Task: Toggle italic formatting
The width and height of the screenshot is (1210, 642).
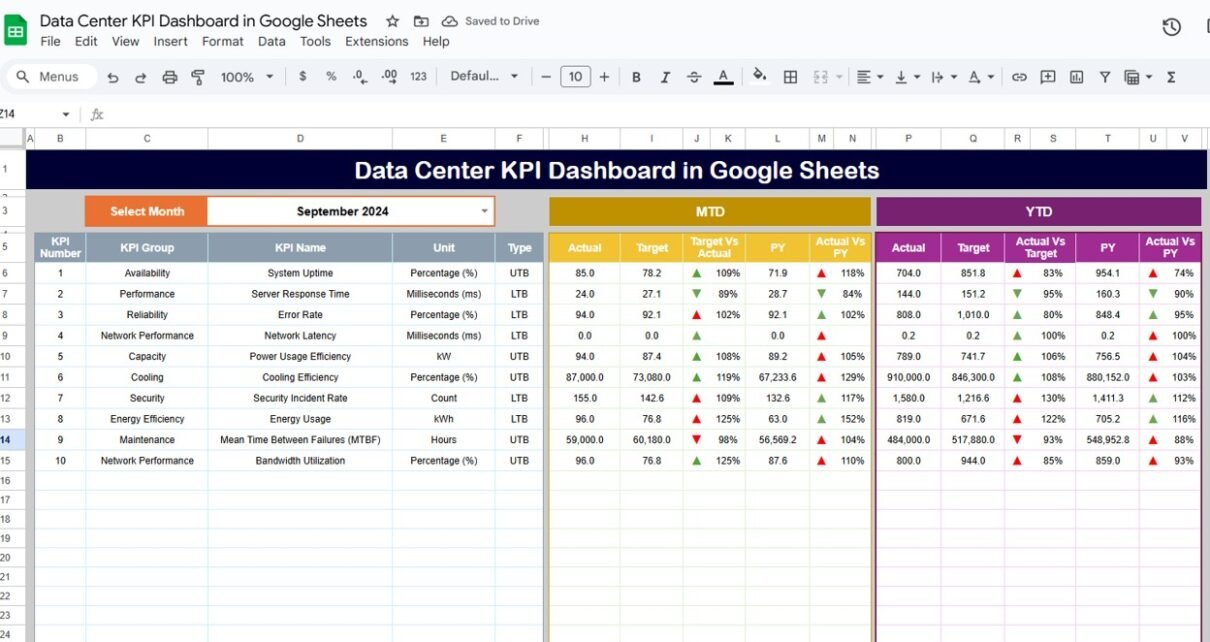Action: coord(665,77)
